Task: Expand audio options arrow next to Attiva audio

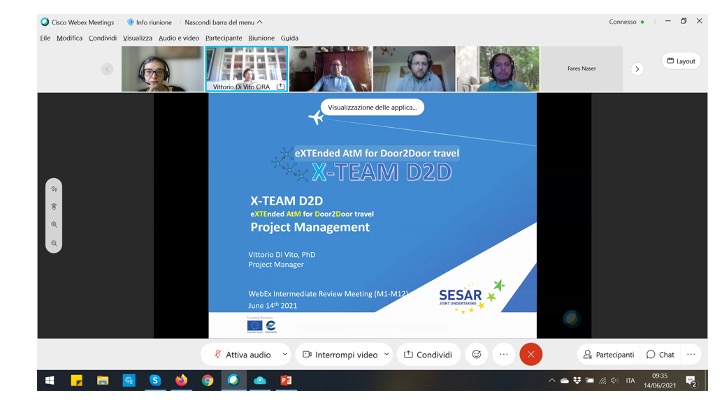Action: point(285,354)
